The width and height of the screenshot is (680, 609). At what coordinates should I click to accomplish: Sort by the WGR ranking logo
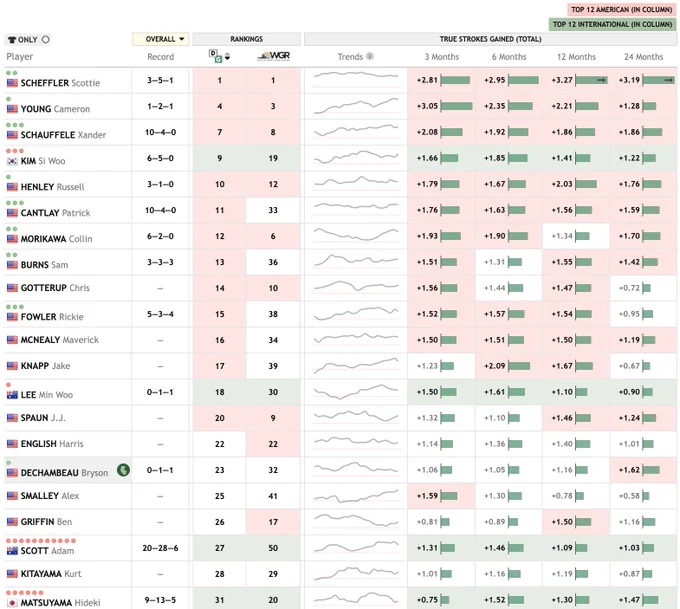click(273, 56)
